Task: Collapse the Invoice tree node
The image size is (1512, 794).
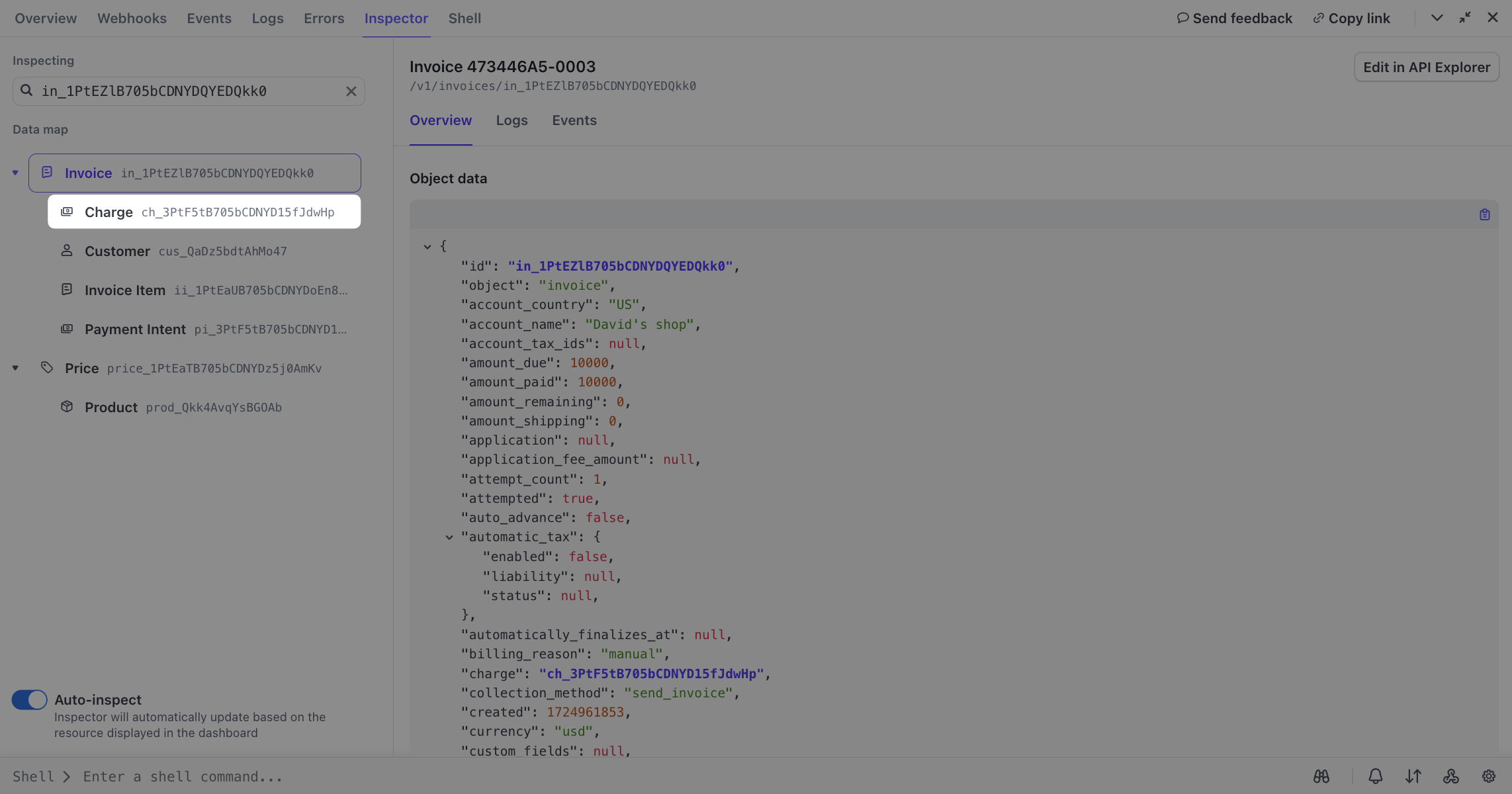Action: [15, 173]
